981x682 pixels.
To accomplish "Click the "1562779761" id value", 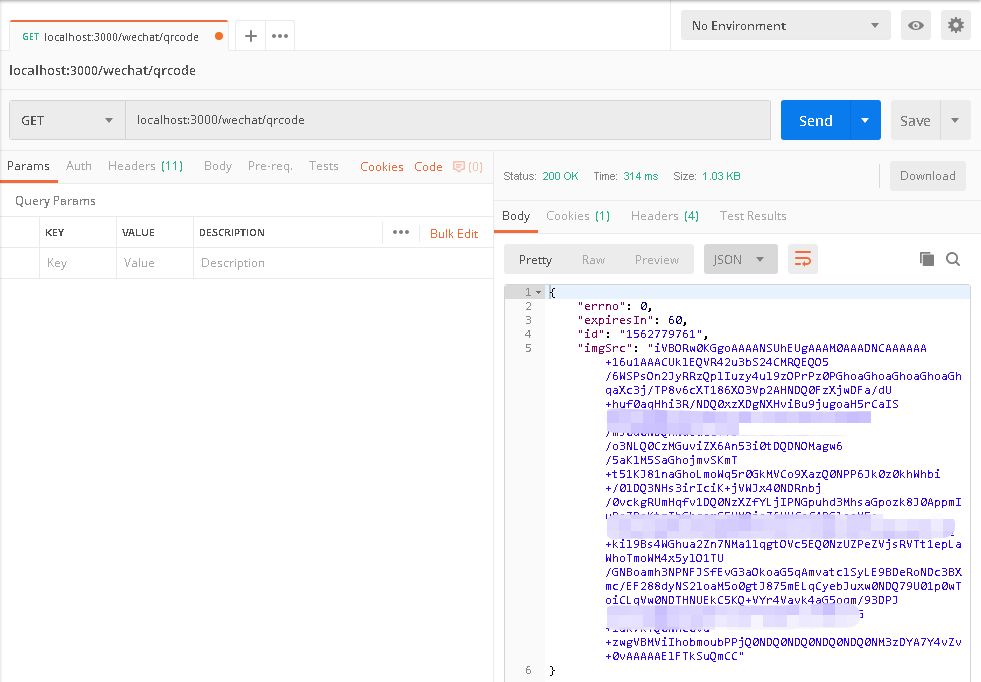I will coord(661,334).
